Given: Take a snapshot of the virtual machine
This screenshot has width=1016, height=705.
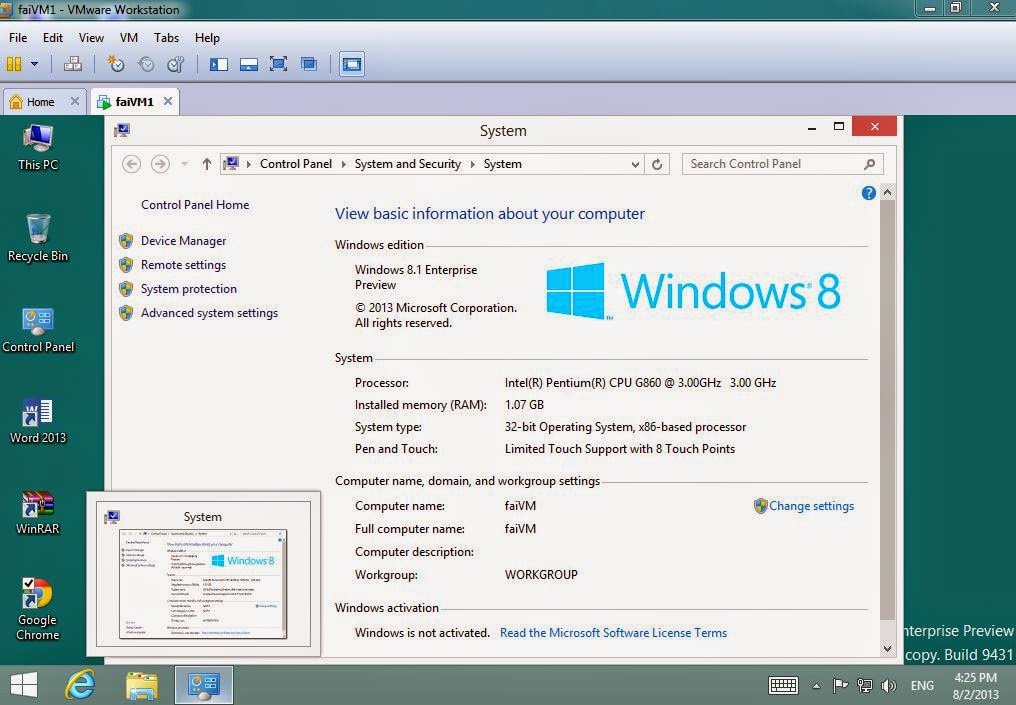Looking at the screenshot, I should pyautogui.click(x=116, y=64).
